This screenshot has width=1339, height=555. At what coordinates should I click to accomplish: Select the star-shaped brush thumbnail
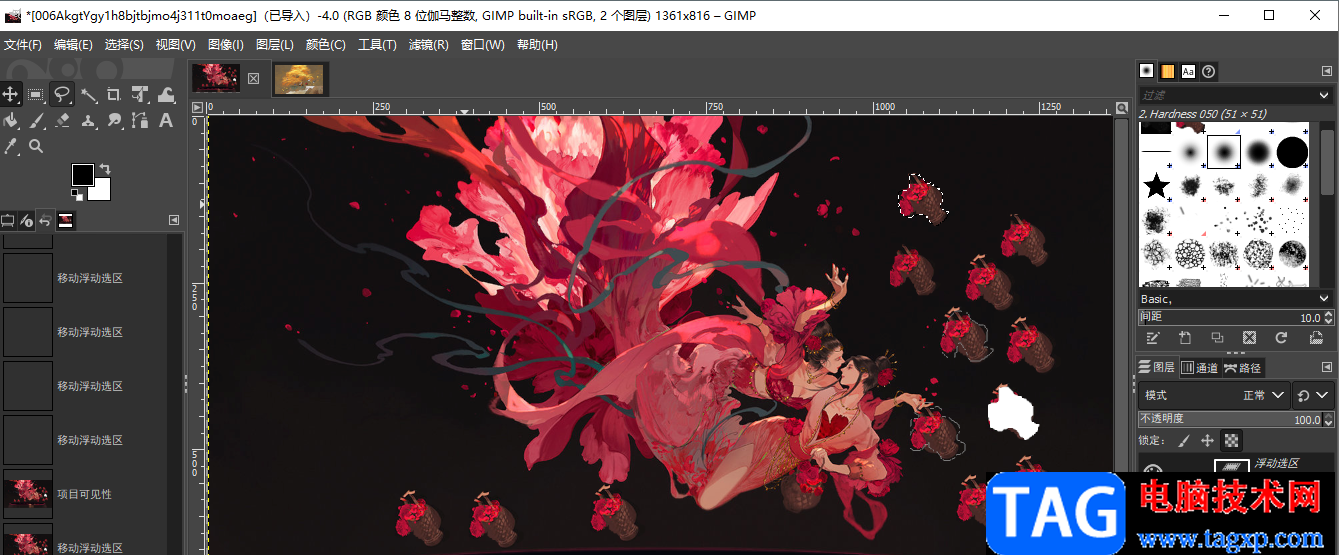[x=1157, y=186]
